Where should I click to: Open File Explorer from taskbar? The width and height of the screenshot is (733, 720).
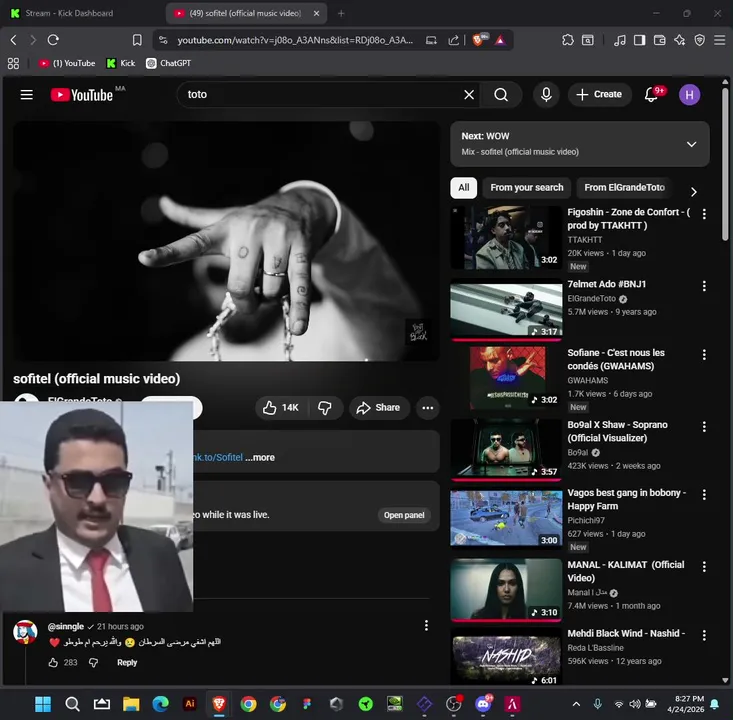pos(131,704)
